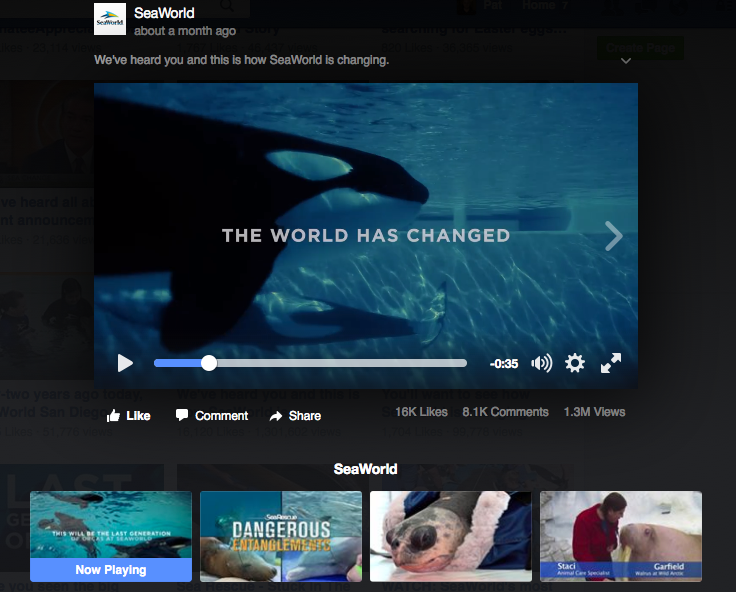The image size is (736, 592).
Task: Enter fullscreen with the expand arrows icon
Action: tap(611, 363)
